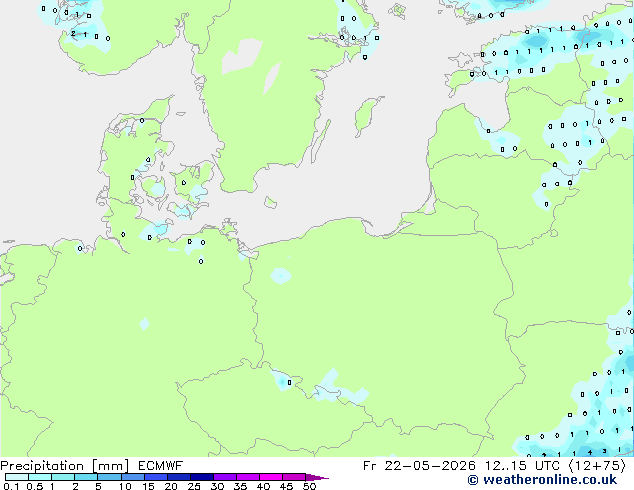Select the 35–40 mm violet legend swatch
This screenshot has width=634, height=490.
coord(248,477)
